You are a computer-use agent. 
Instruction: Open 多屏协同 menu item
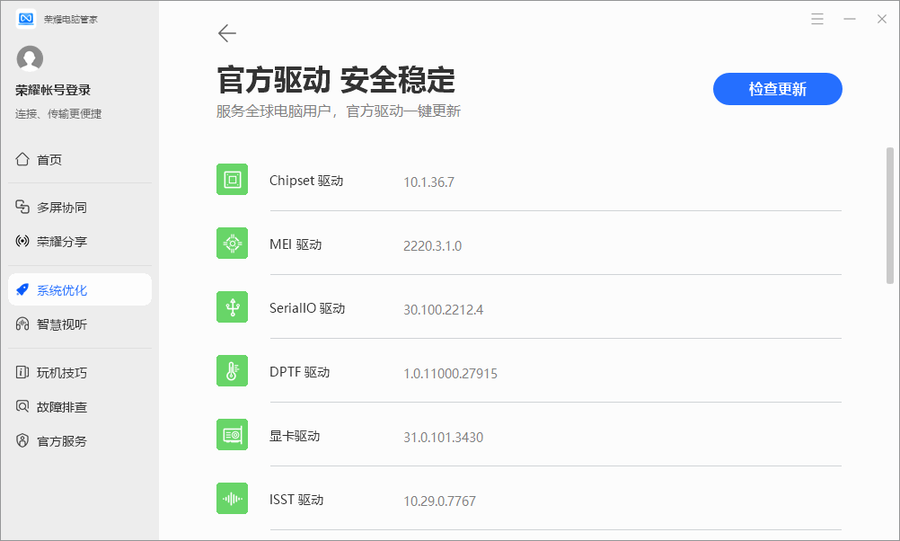(80, 207)
